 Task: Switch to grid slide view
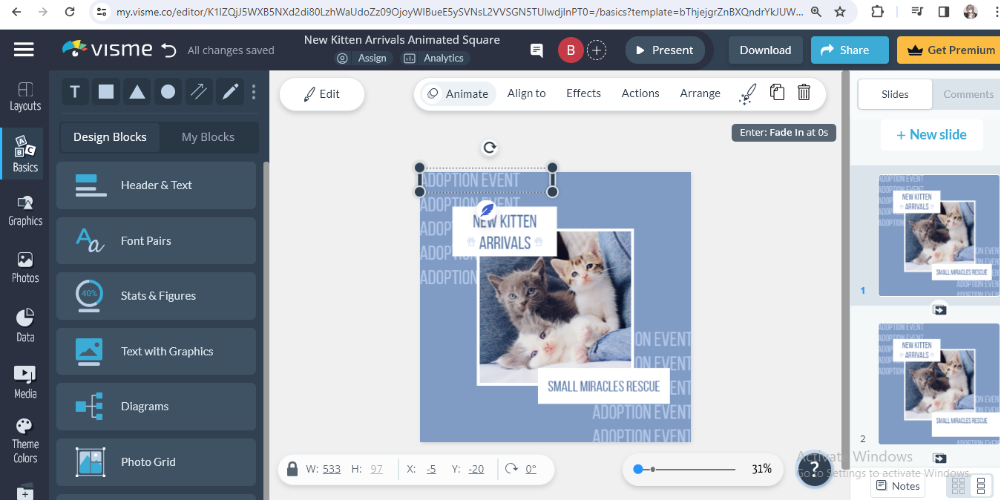(x=957, y=486)
